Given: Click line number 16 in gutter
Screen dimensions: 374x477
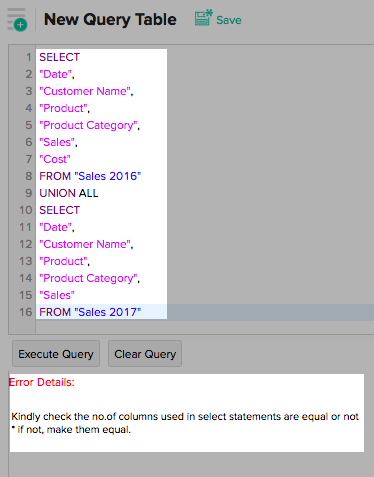Looking at the screenshot, I should point(26,312).
